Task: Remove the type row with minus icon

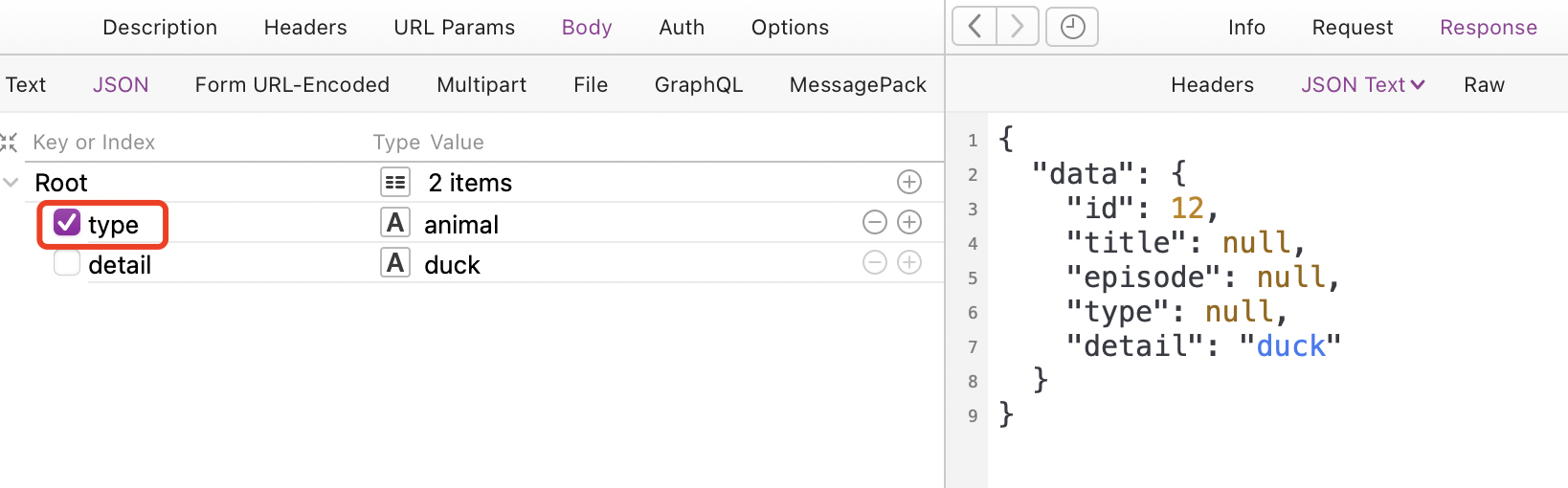Action: point(875,222)
